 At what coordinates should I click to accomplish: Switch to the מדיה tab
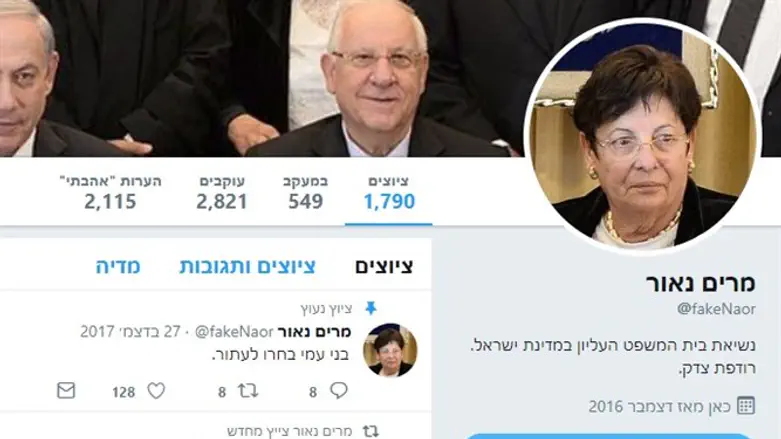[118, 267]
